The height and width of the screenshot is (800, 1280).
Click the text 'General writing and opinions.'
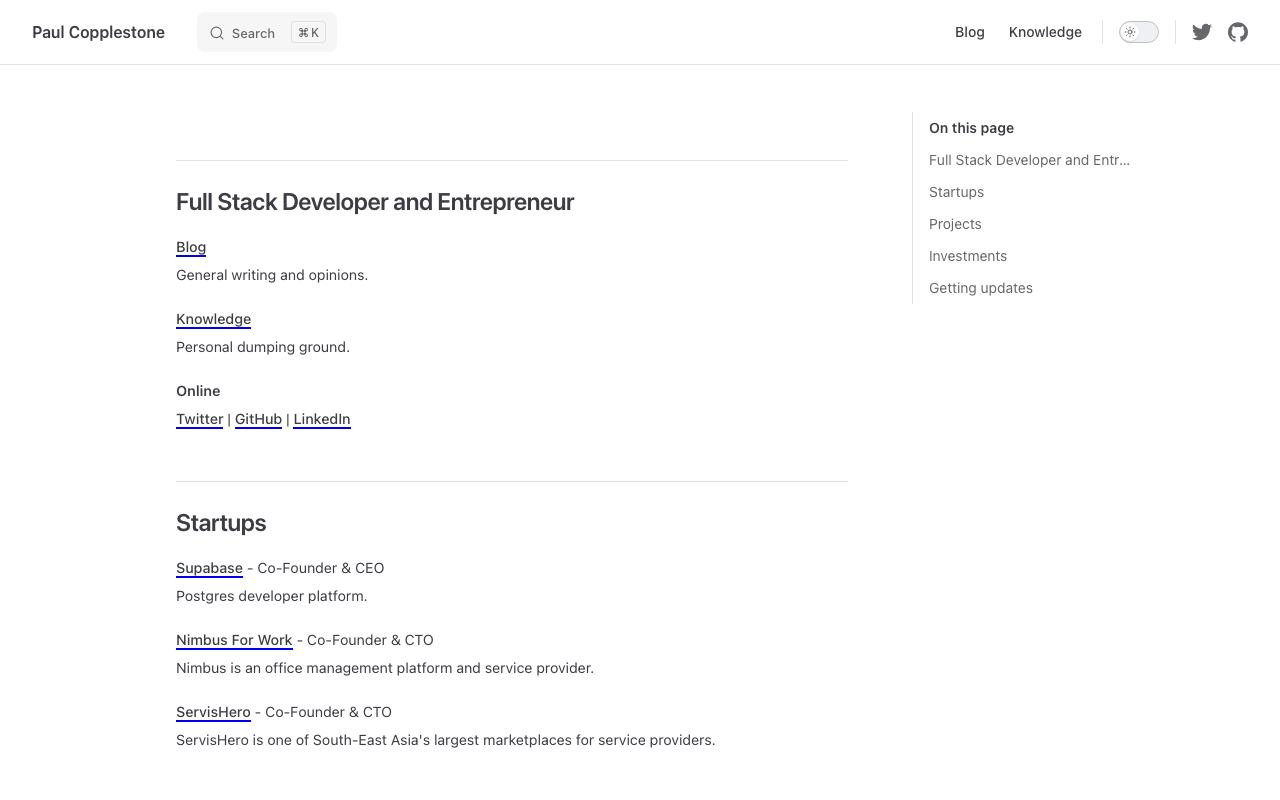point(272,275)
